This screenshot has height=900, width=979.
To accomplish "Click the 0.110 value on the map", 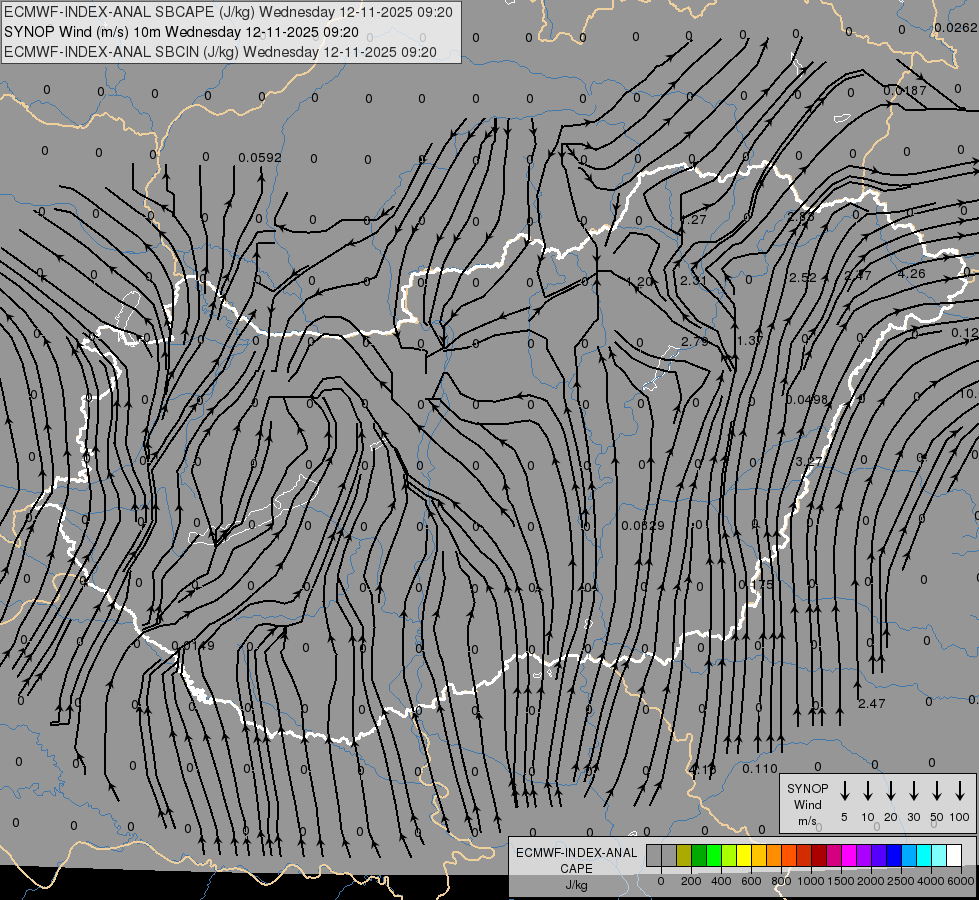I will [x=760, y=769].
